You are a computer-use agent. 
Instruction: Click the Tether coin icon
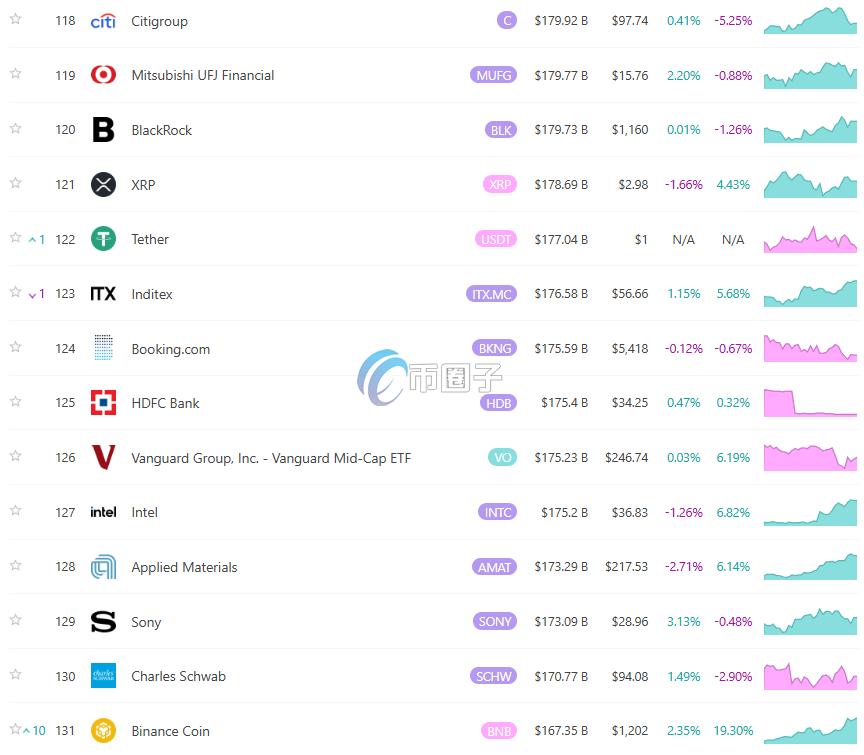tap(103, 239)
